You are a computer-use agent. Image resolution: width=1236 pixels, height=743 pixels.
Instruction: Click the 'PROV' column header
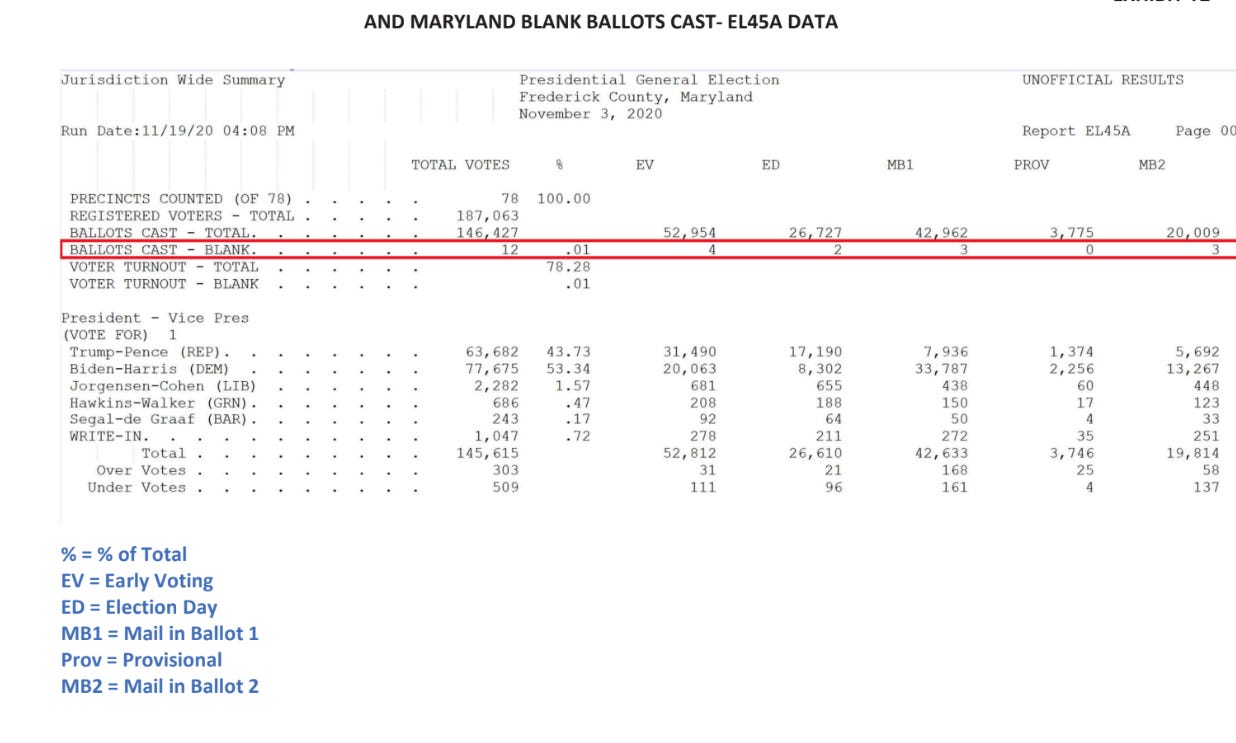1031,165
